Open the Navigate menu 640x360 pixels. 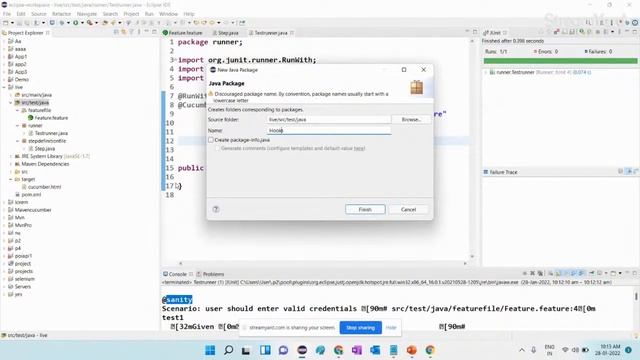(x=87, y=14)
